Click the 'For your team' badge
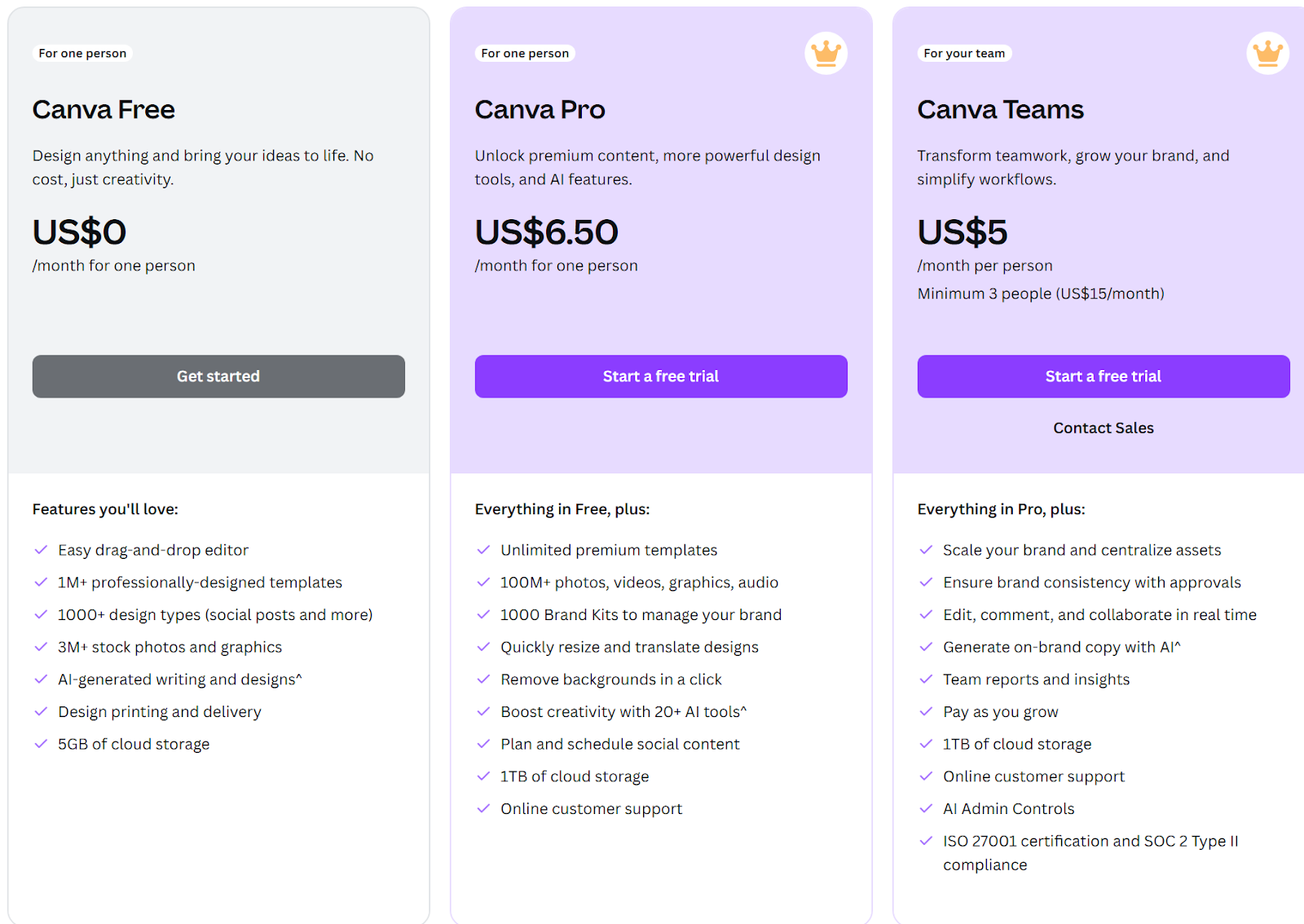This screenshot has height=924, width=1304. pos(964,53)
